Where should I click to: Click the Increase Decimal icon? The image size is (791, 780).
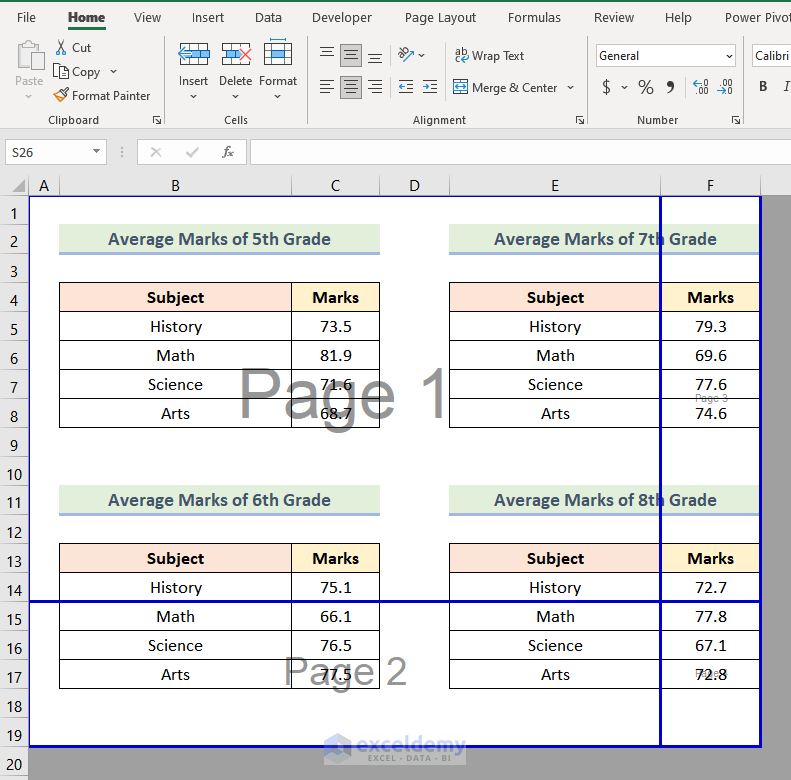700,87
